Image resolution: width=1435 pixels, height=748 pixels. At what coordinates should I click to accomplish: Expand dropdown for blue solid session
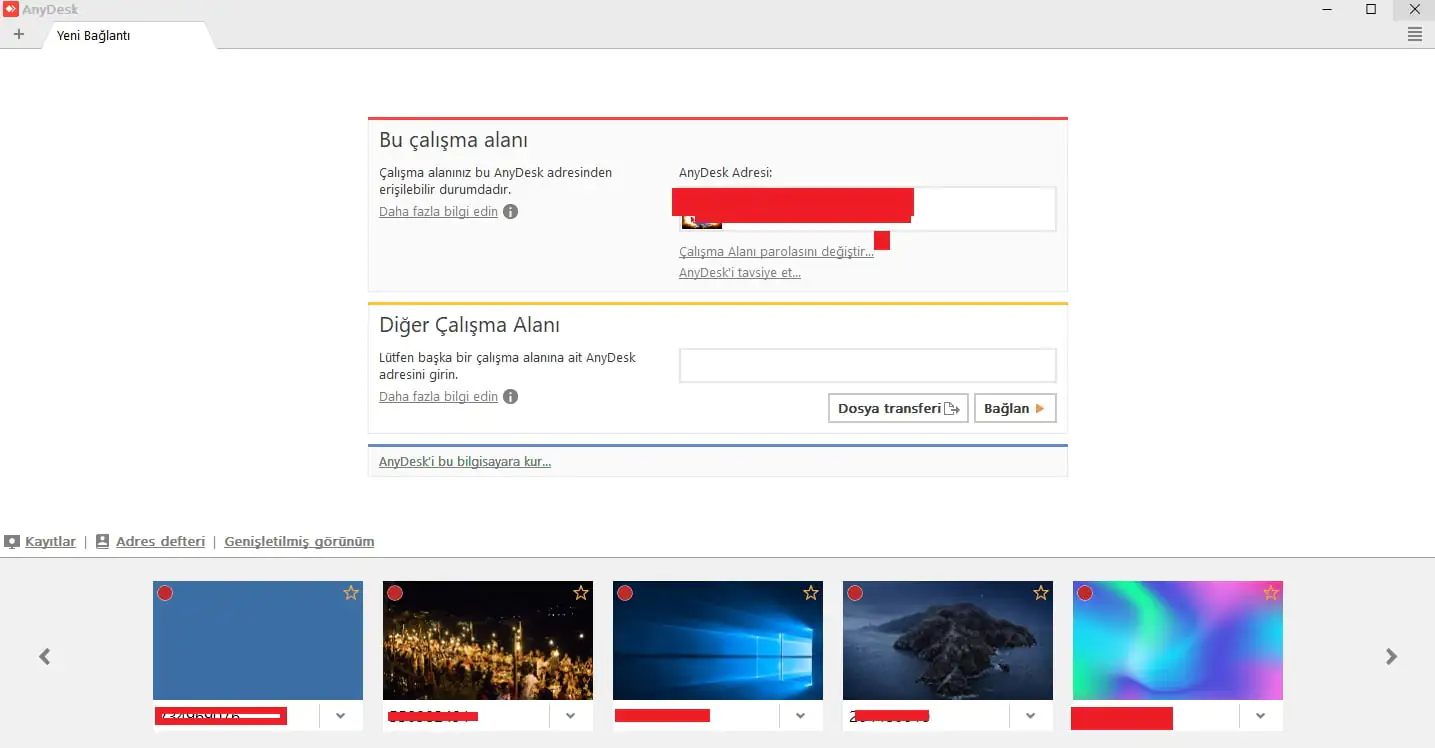click(x=340, y=716)
